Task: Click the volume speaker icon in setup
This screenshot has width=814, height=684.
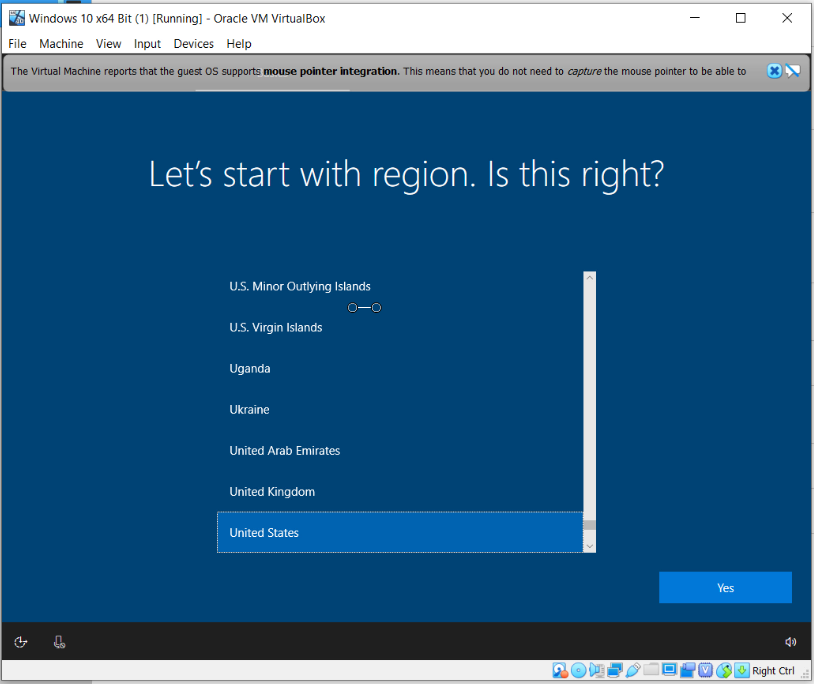Action: coord(790,642)
